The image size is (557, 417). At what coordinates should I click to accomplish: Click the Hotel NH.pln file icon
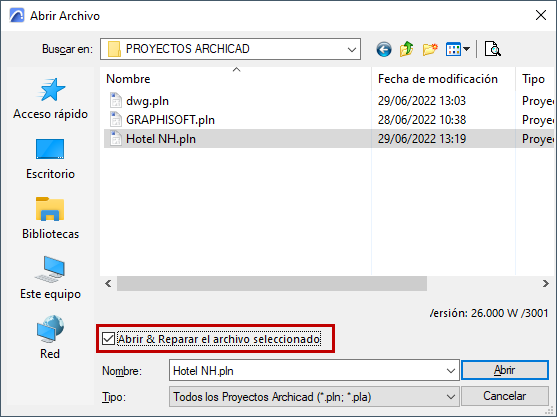click(116, 139)
